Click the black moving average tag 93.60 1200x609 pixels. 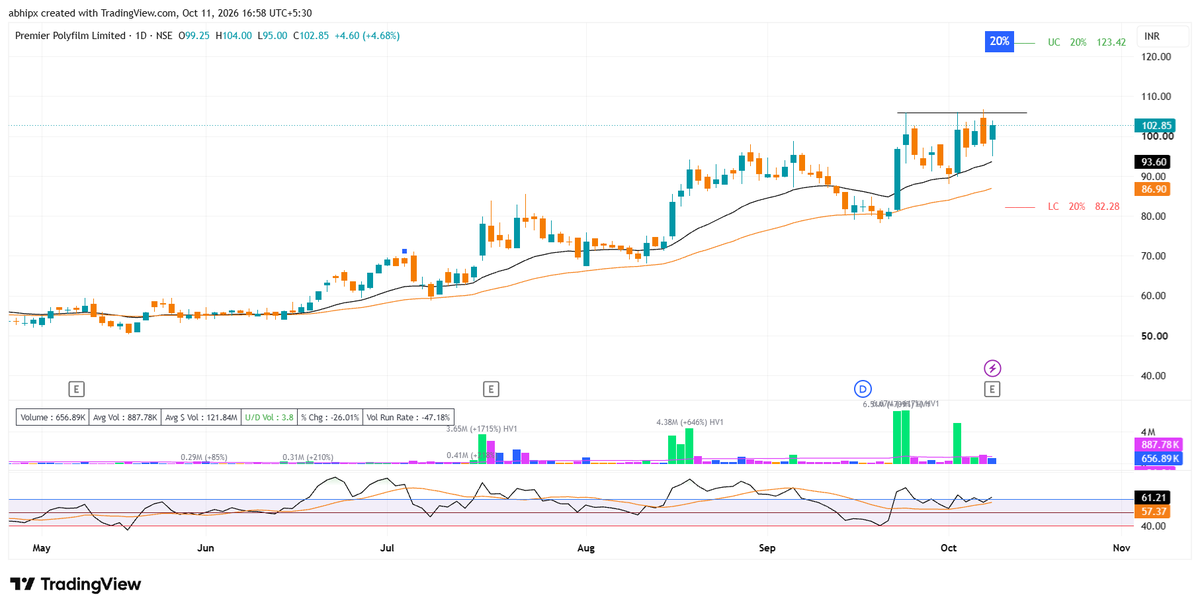point(1152,162)
